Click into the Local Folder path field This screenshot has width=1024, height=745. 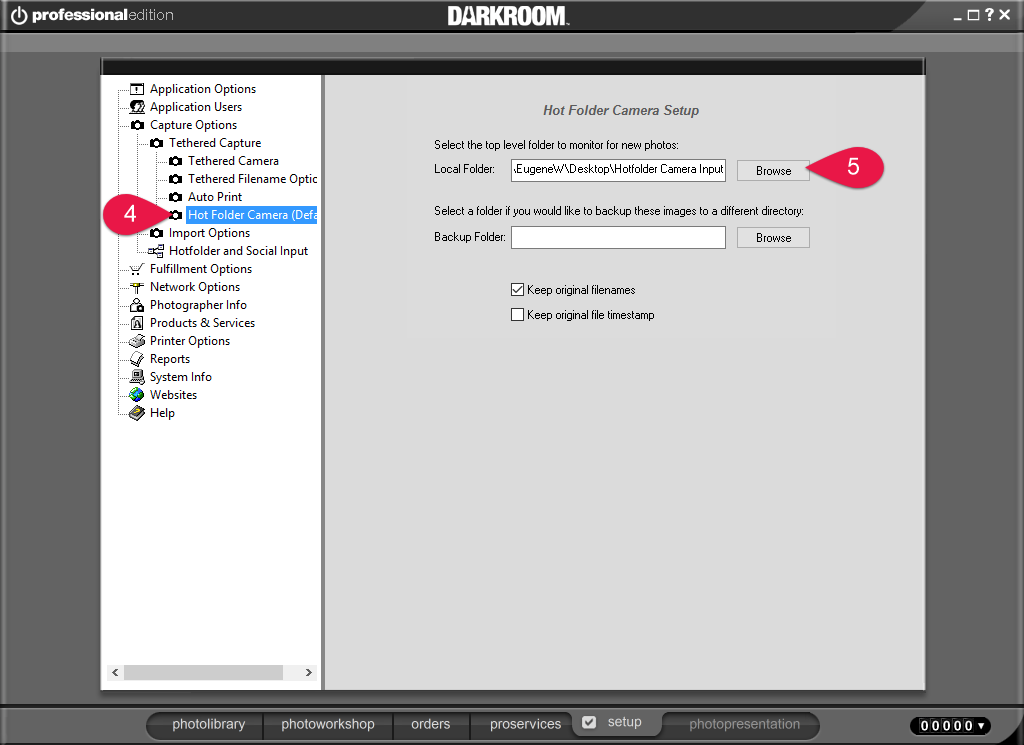[618, 170]
